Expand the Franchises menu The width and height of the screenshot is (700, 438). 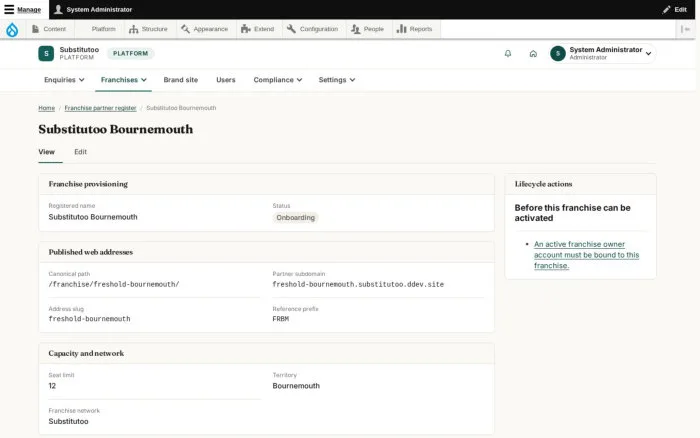coord(123,80)
